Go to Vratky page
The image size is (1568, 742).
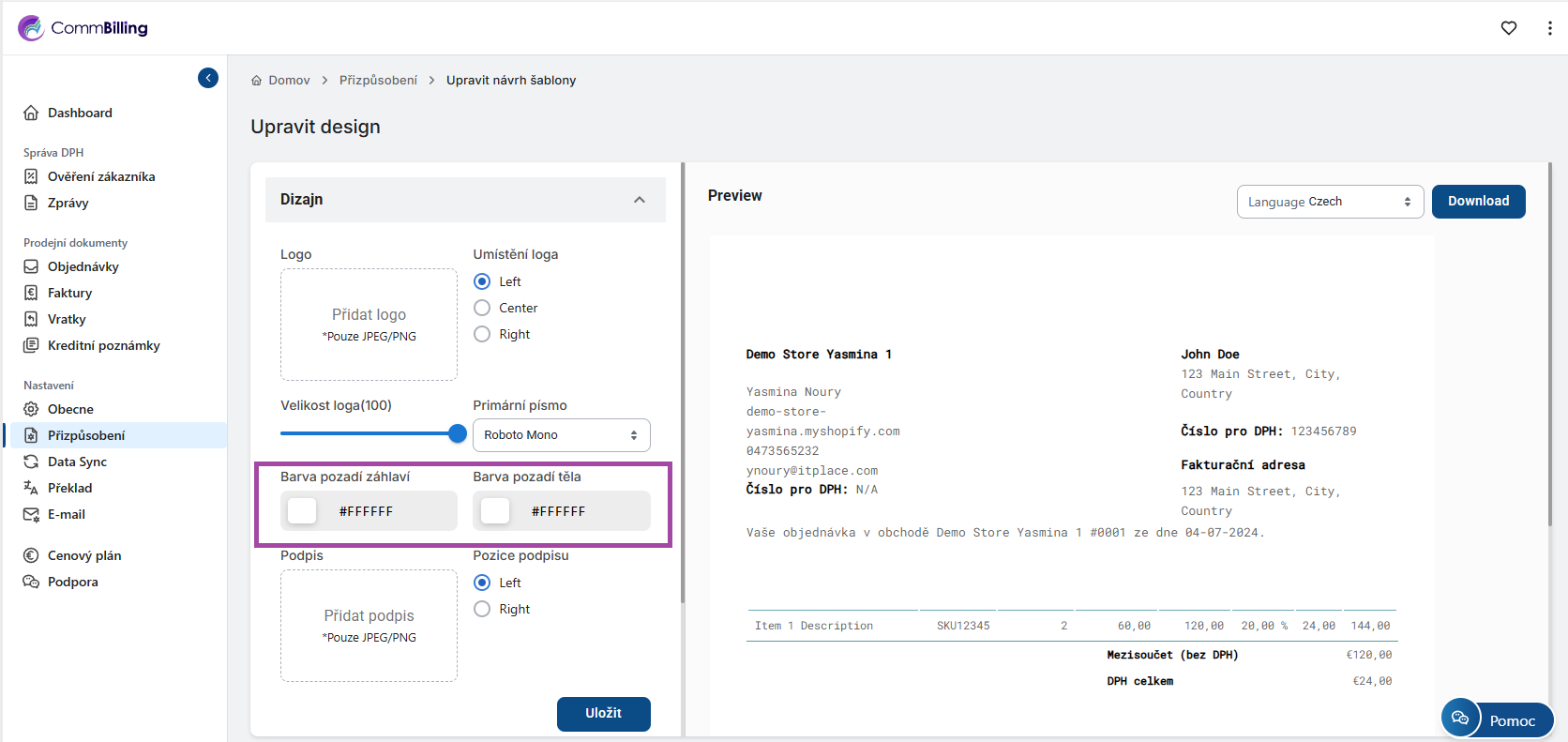pyautogui.click(x=67, y=319)
